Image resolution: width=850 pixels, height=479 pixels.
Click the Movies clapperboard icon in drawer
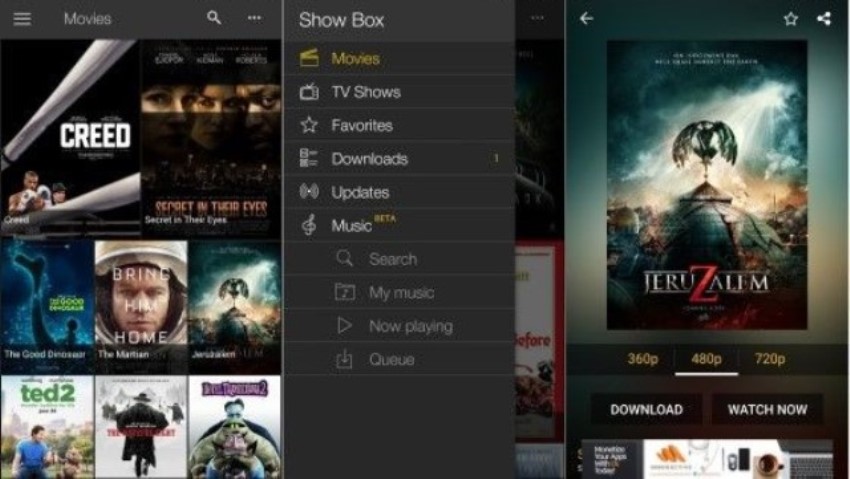309,58
